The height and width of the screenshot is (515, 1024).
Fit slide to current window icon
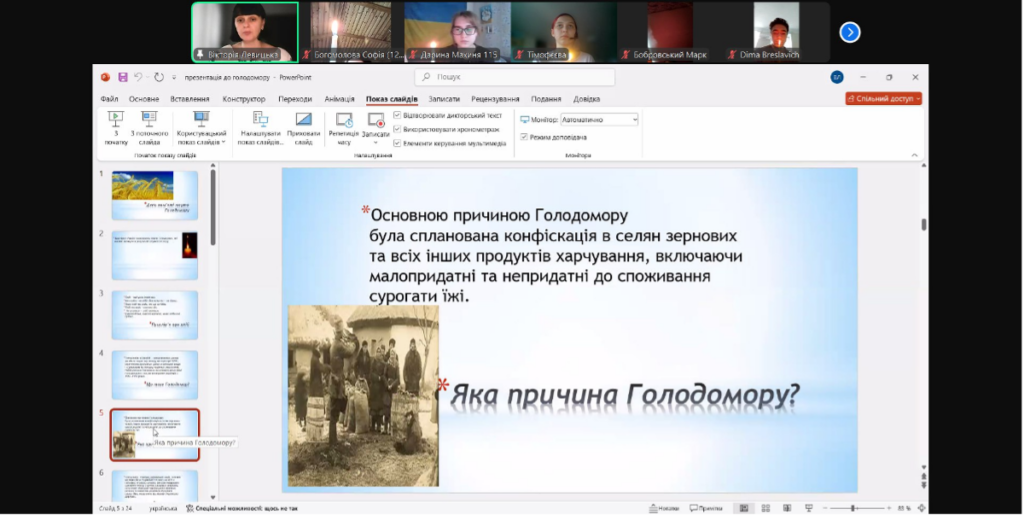click(x=921, y=508)
